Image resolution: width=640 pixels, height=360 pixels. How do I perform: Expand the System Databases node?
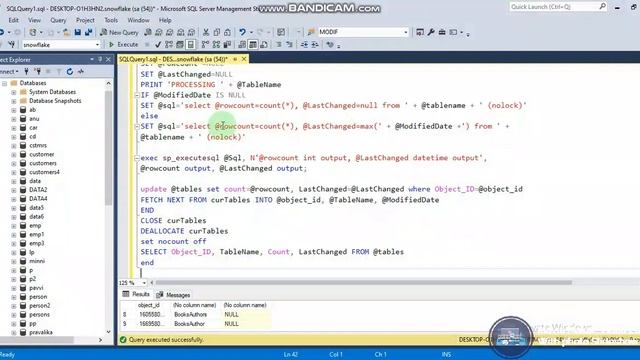pyautogui.click(x=13, y=92)
